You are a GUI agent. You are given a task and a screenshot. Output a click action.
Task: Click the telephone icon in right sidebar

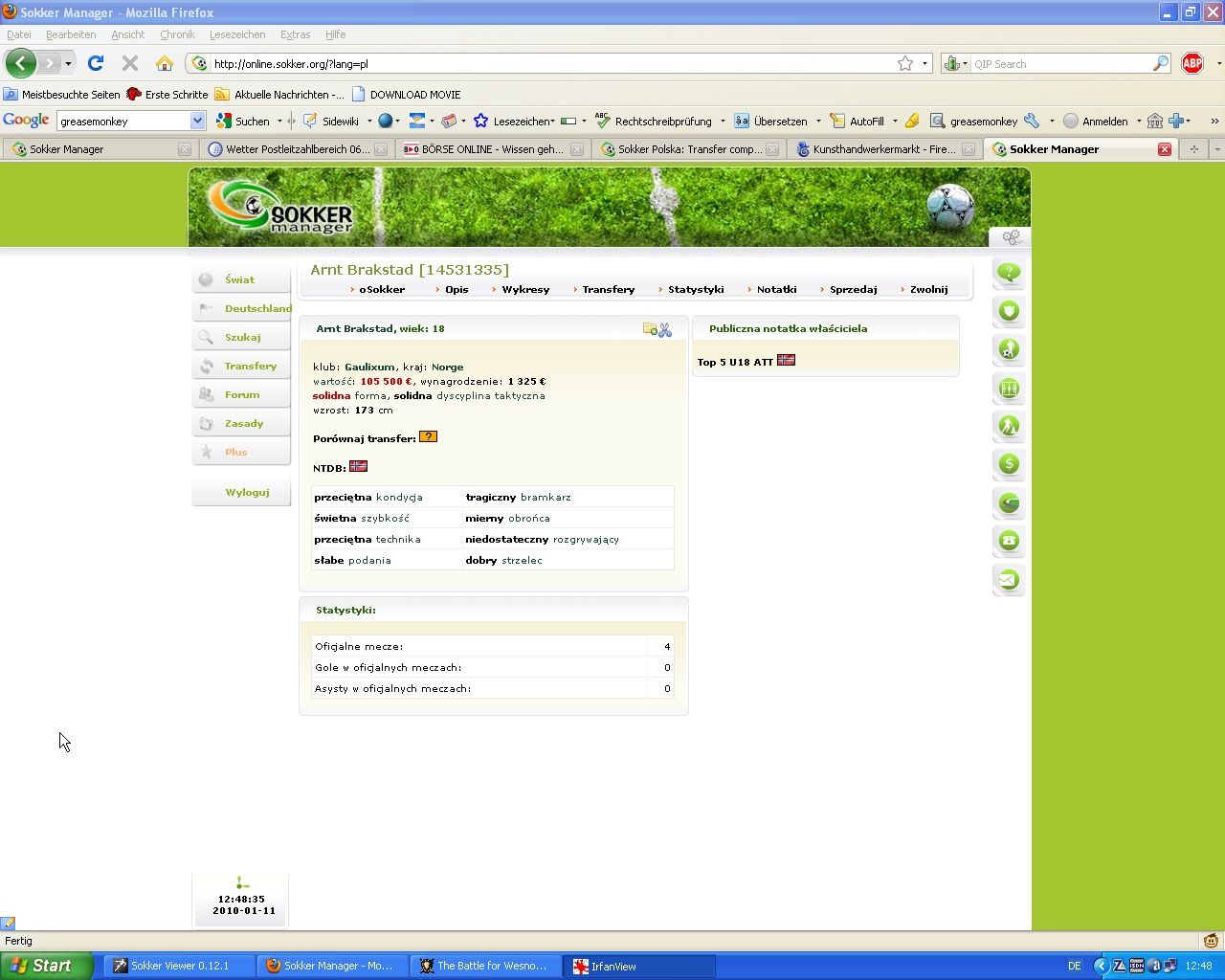pos(1009,541)
